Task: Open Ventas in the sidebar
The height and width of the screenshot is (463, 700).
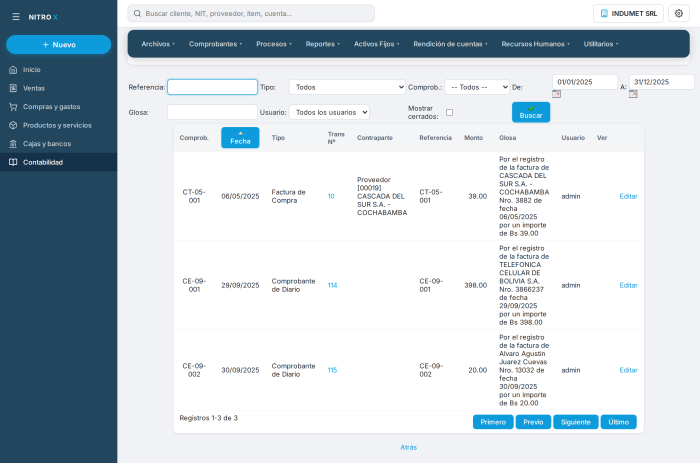Action: pos(58,88)
